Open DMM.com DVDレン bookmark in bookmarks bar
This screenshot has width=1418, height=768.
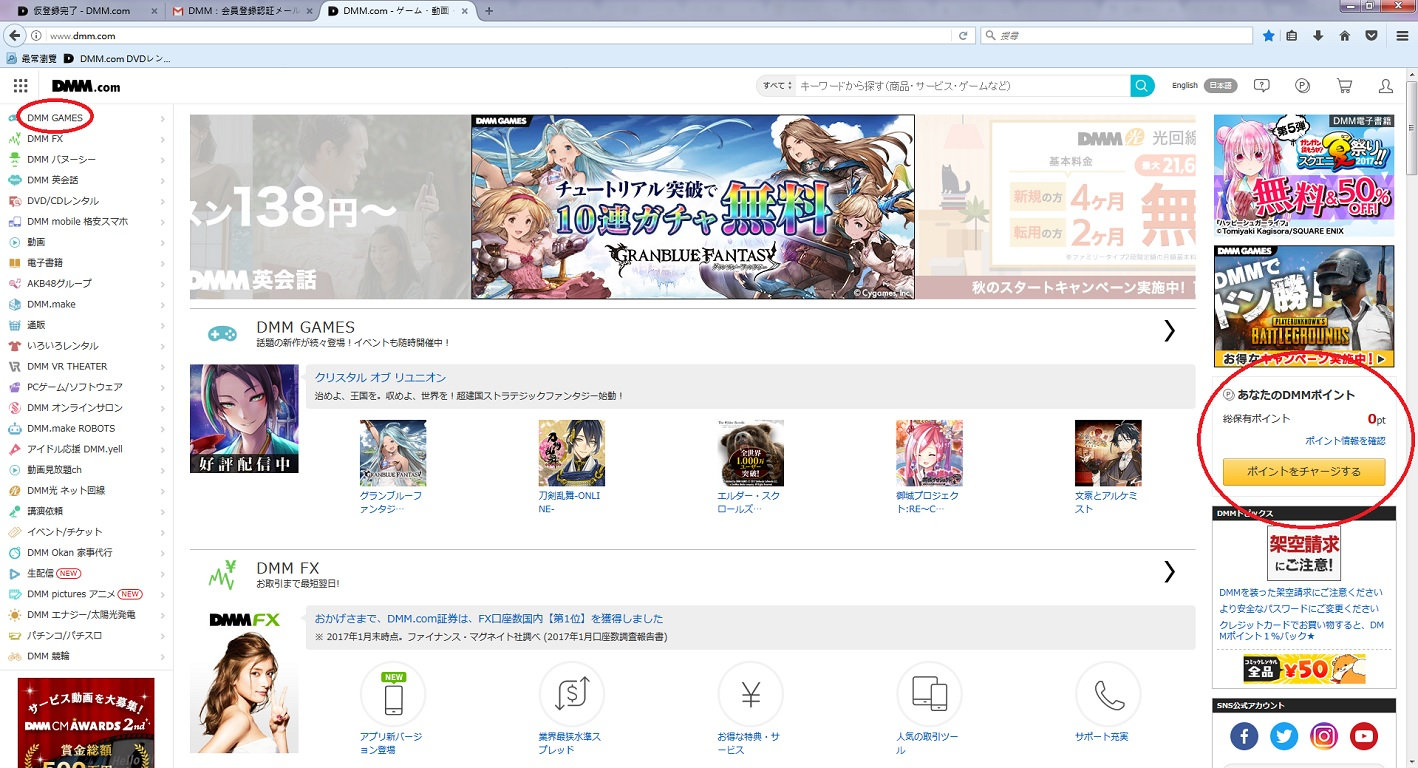click(118, 59)
